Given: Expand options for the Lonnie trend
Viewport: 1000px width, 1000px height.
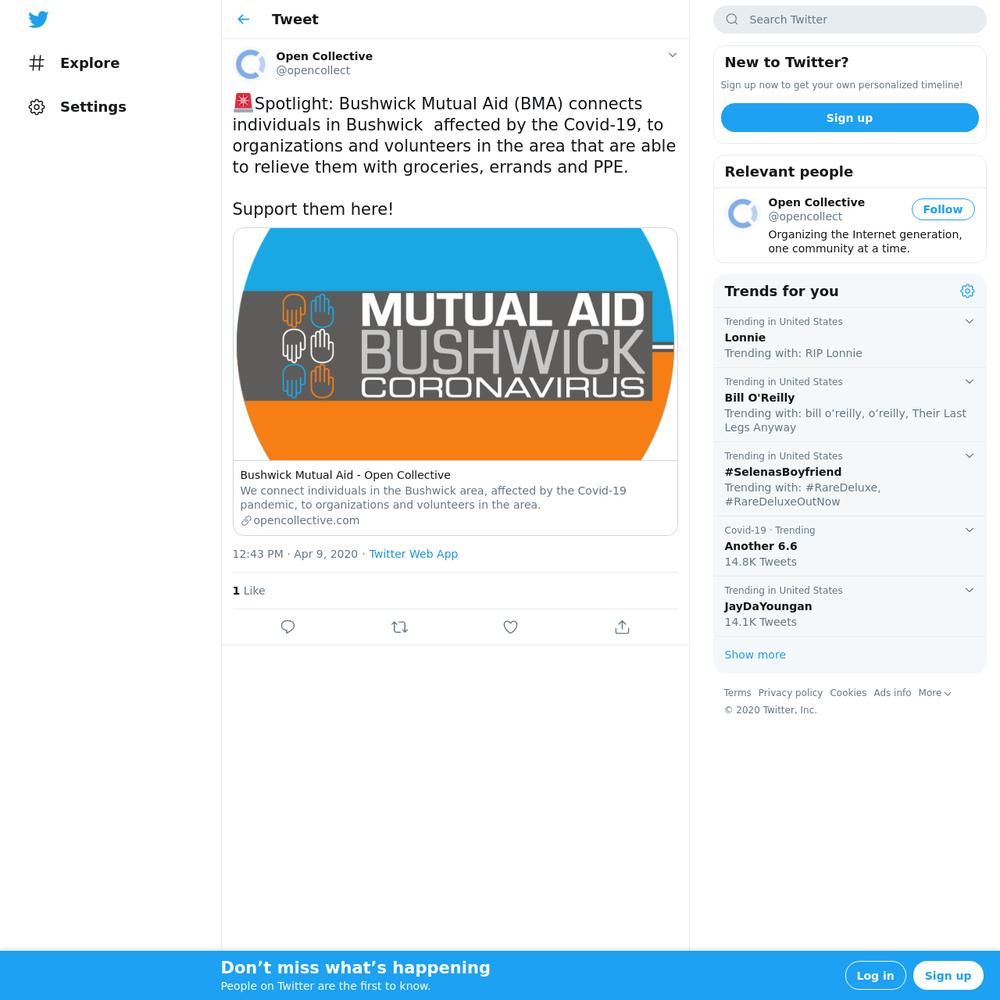Looking at the screenshot, I should point(969,321).
